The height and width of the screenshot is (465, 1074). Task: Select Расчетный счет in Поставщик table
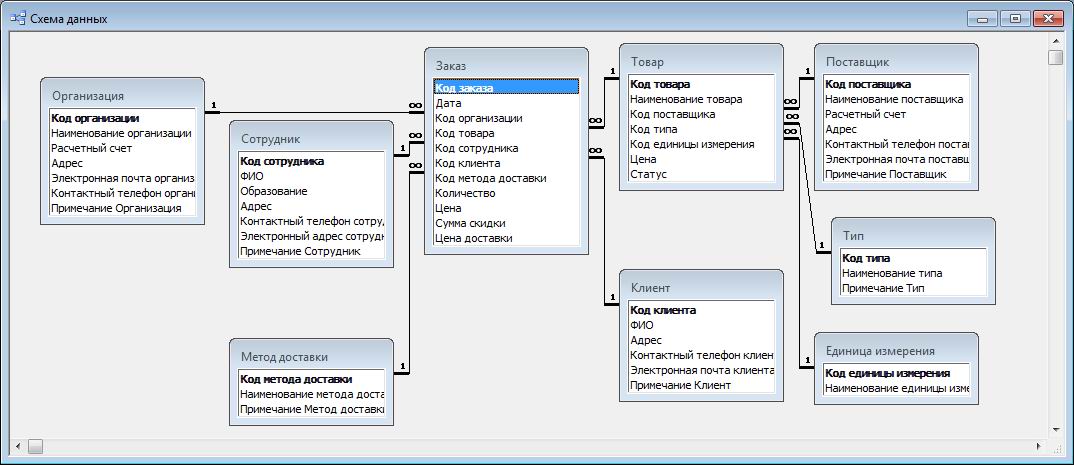pyautogui.click(x=866, y=115)
